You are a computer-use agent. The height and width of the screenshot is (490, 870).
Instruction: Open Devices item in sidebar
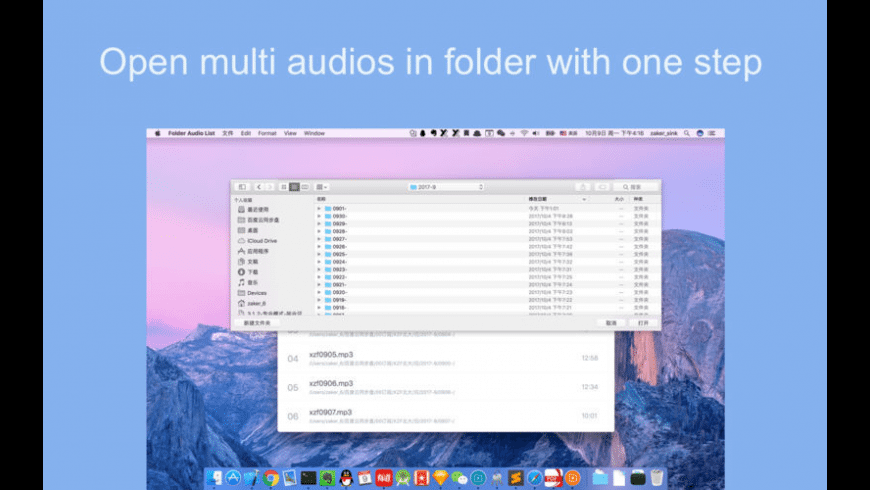click(x=252, y=293)
